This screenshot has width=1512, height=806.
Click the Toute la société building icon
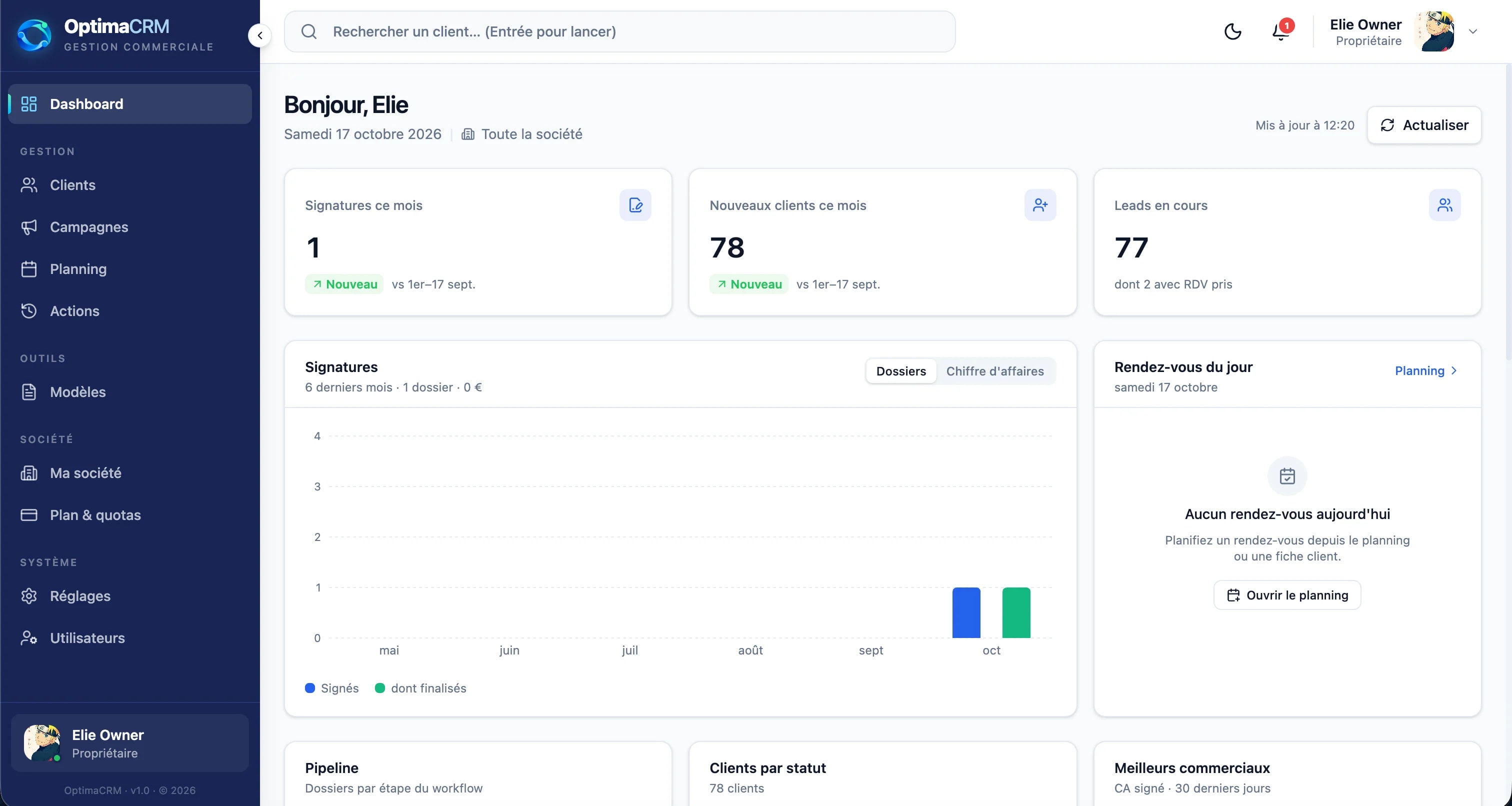point(468,134)
